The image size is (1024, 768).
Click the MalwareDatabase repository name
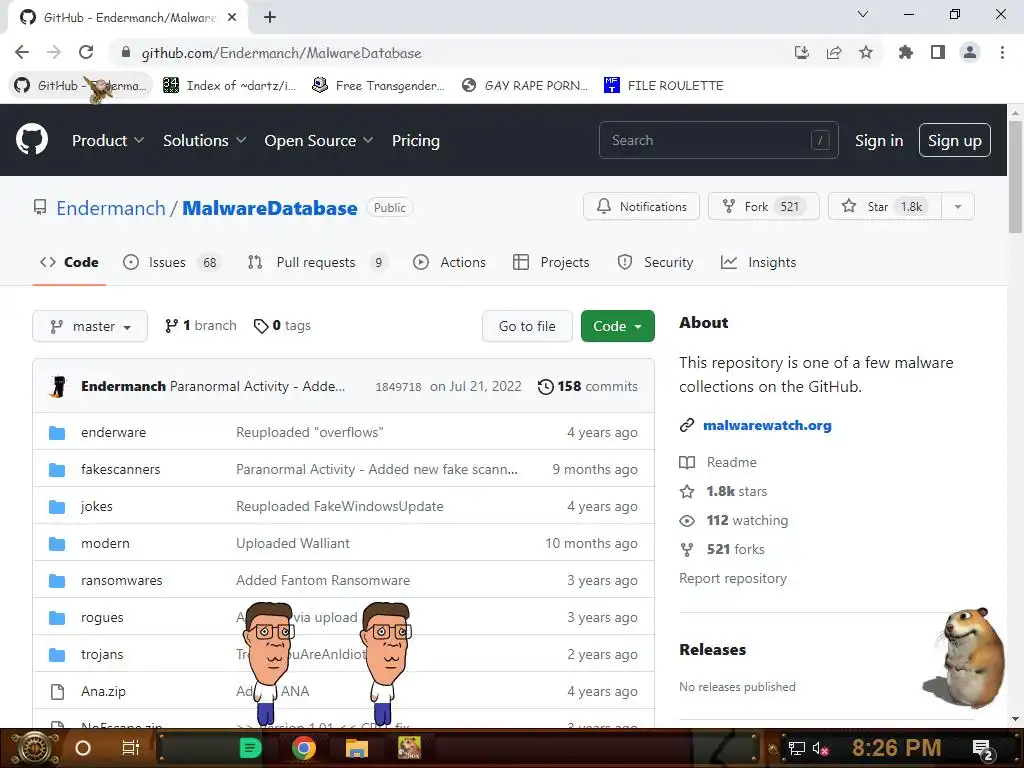[270, 208]
